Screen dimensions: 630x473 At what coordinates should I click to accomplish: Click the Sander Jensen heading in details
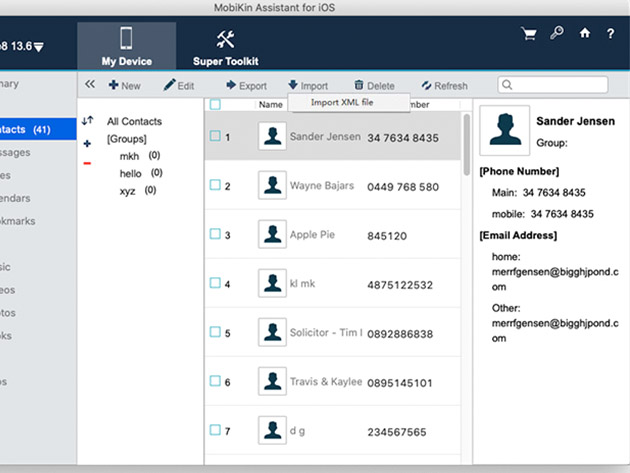pos(575,121)
